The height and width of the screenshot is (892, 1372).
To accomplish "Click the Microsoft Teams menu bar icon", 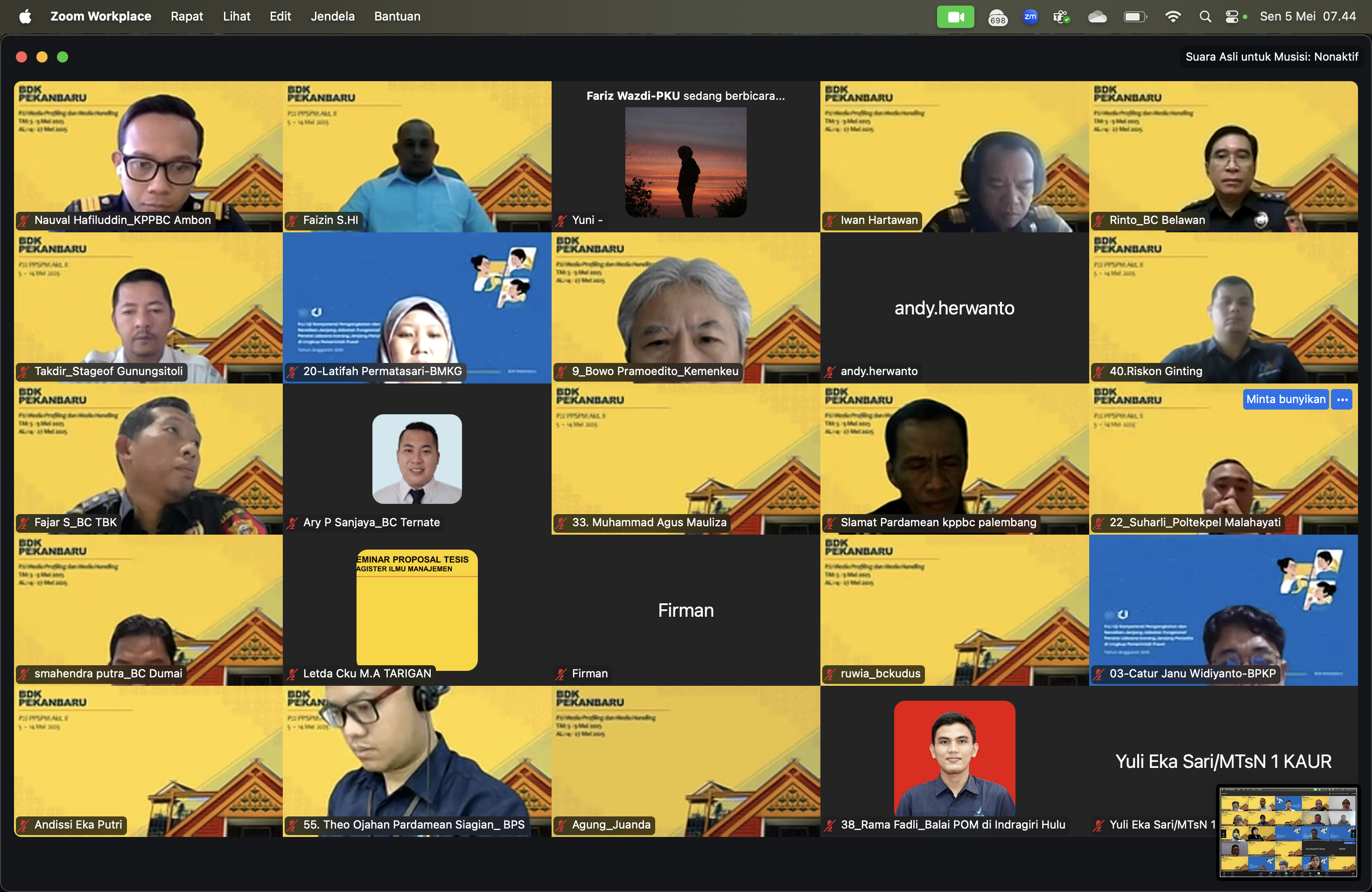I will click(1062, 17).
